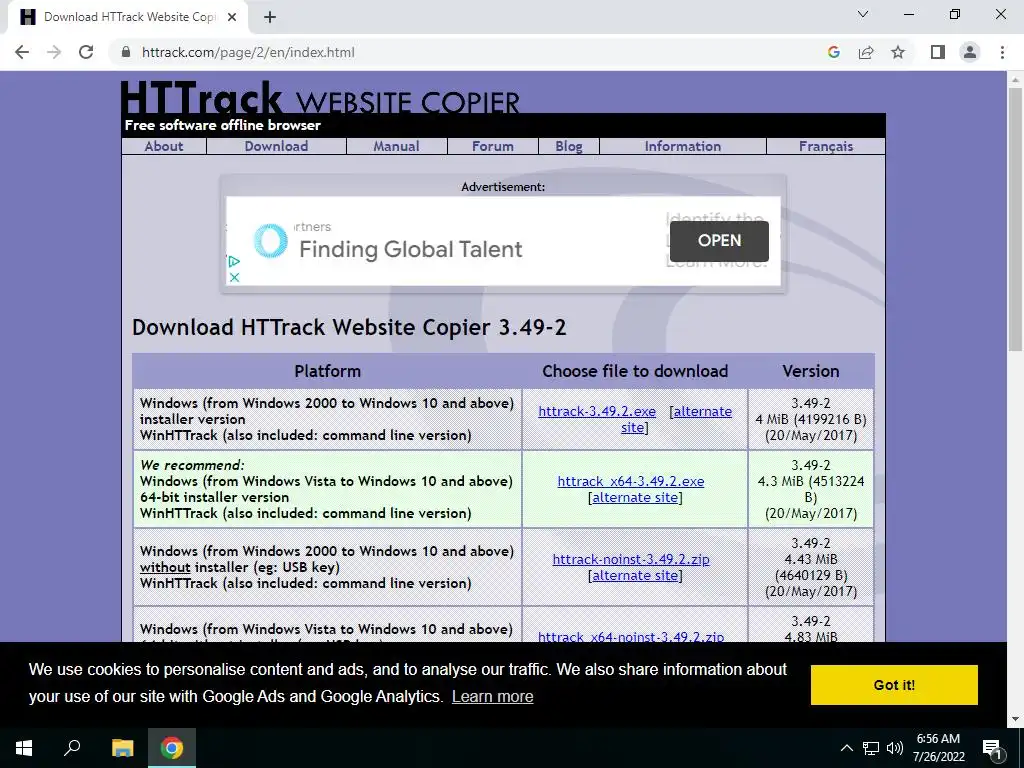This screenshot has height=768, width=1024.
Task: Open the Information menu item
Action: (682, 146)
